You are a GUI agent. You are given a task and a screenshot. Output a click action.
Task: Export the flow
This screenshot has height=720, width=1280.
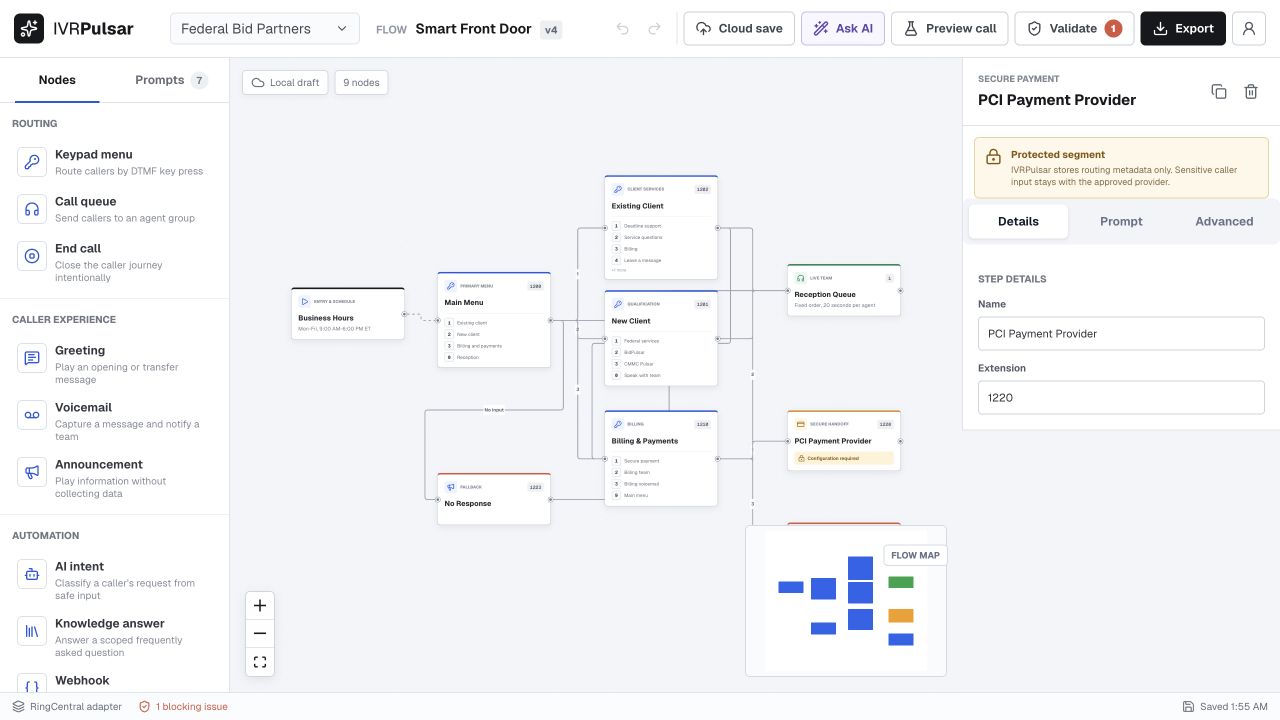[x=1183, y=29]
